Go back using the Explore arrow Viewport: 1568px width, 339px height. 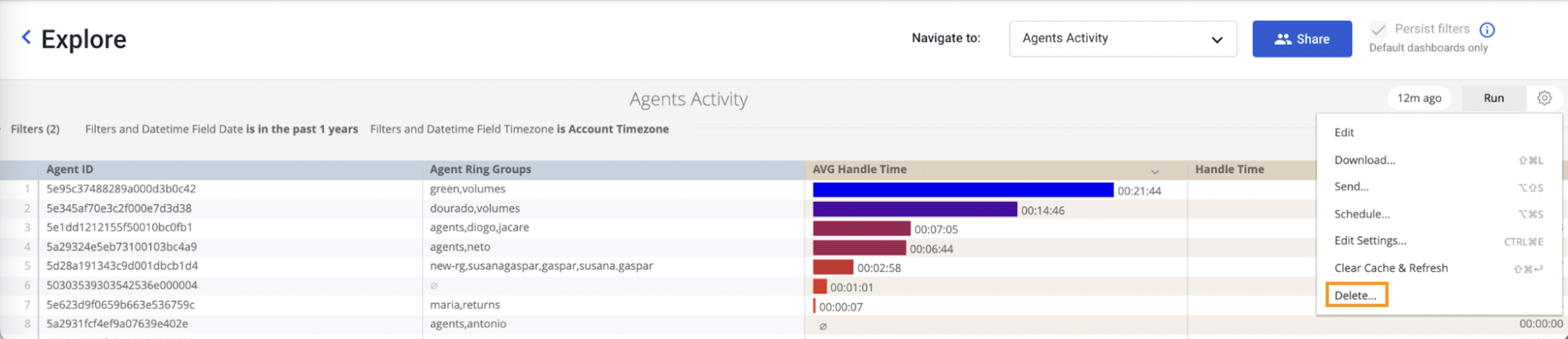(x=26, y=38)
